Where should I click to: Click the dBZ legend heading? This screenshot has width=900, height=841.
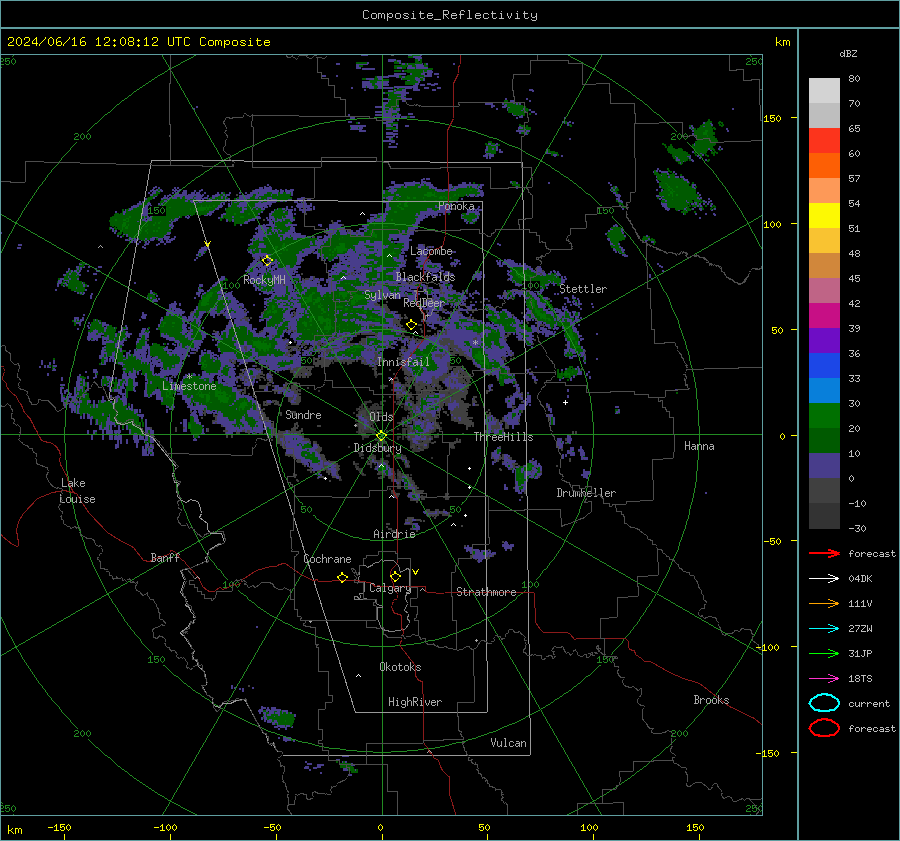point(848,54)
